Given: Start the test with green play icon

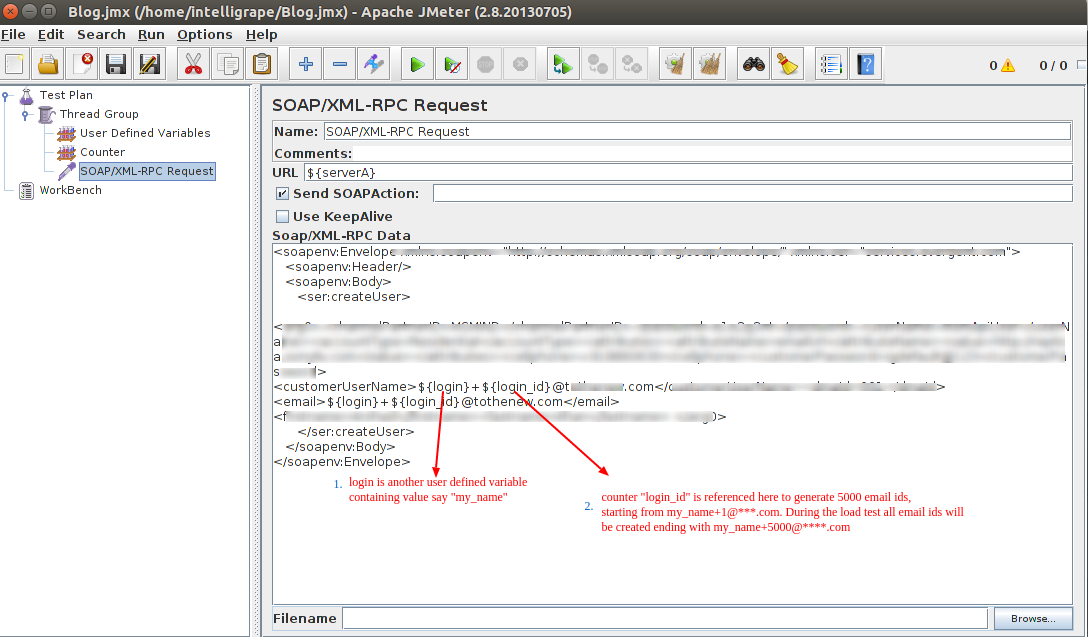Looking at the screenshot, I should point(417,65).
